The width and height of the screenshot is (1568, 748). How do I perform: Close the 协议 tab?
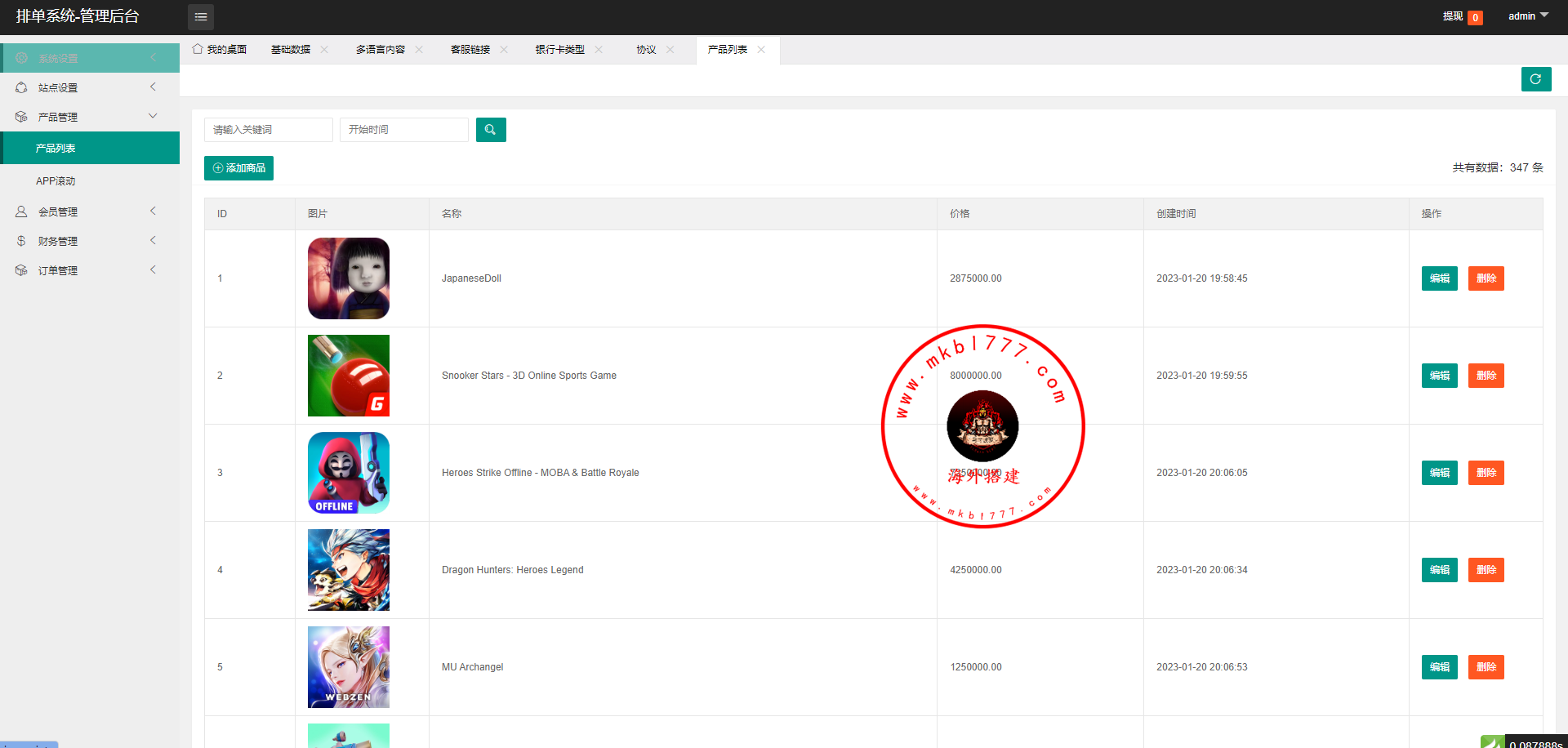(670, 50)
